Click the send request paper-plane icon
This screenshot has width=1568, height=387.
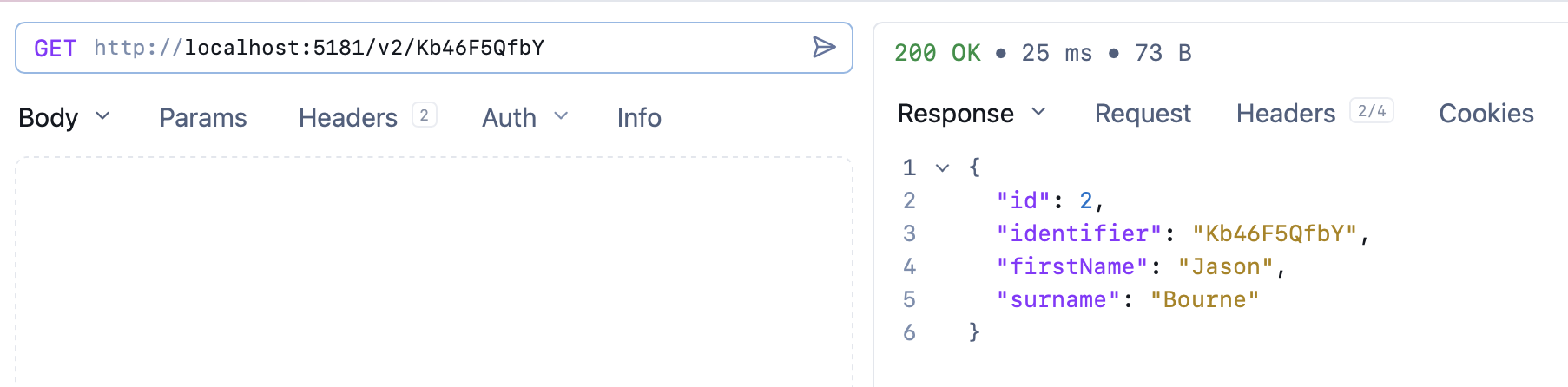823,48
